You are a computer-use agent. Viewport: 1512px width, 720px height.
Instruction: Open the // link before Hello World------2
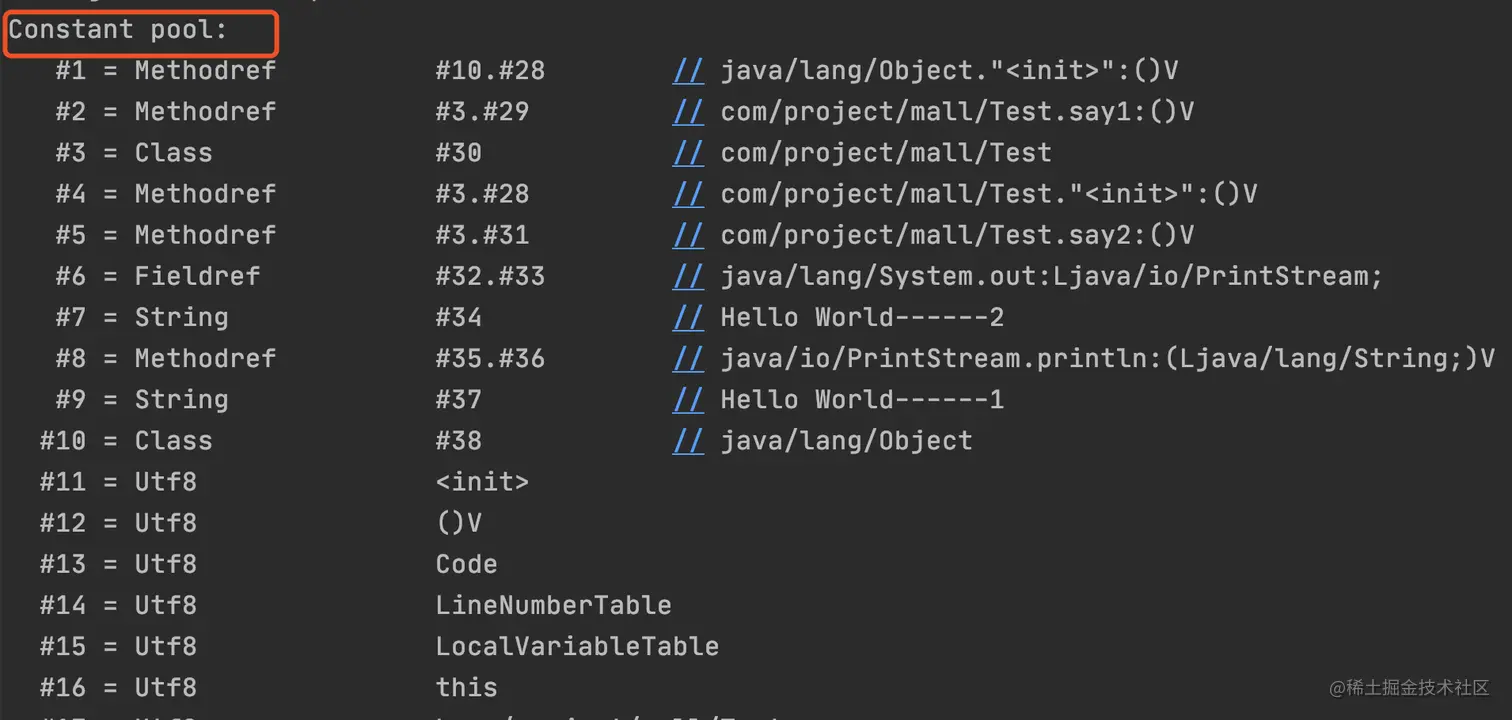[688, 317]
